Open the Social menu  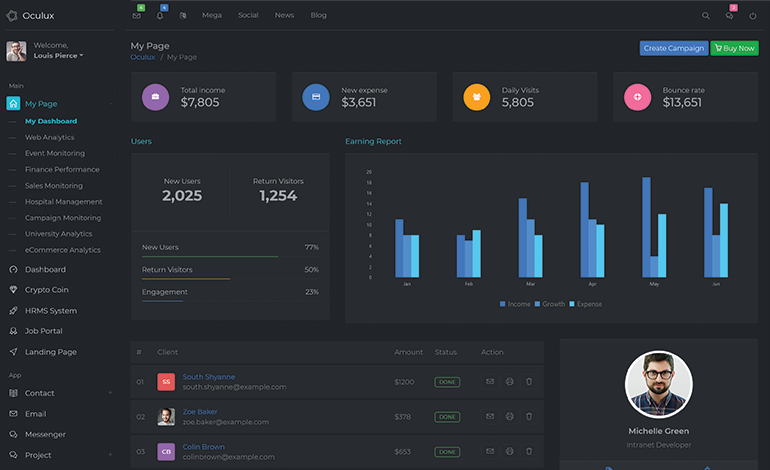pyautogui.click(x=248, y=15)
